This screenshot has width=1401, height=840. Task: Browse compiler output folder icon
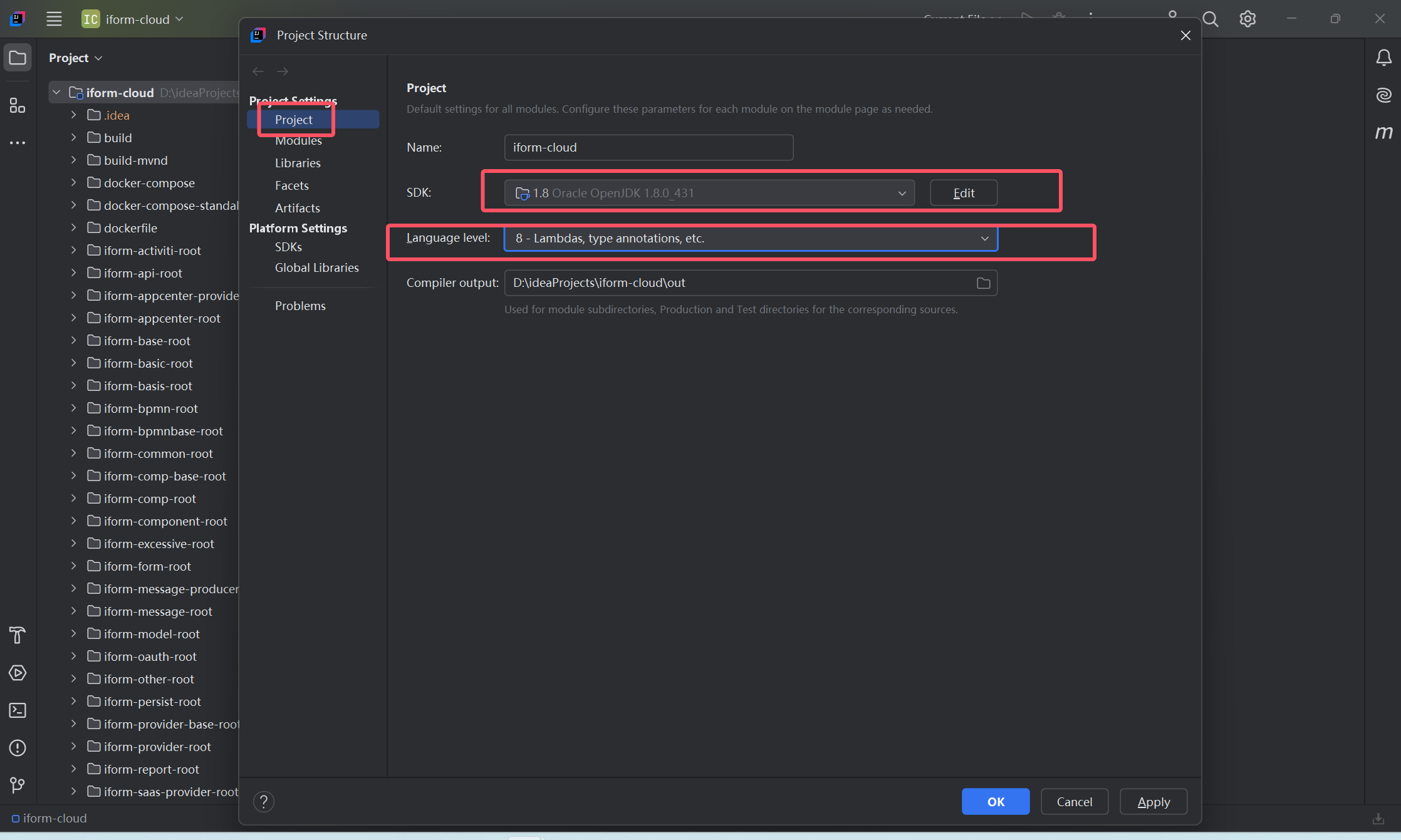coord(983,283)
